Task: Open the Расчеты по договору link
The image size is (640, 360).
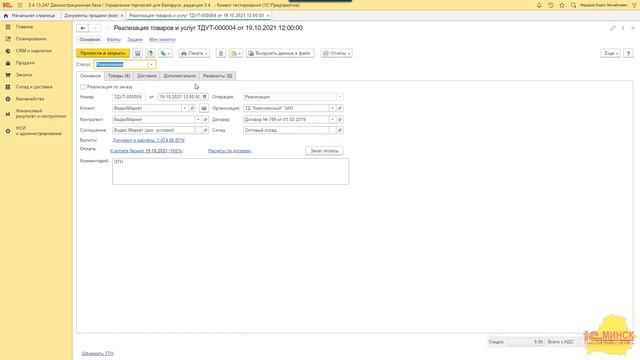Action: tap(230, 151)
